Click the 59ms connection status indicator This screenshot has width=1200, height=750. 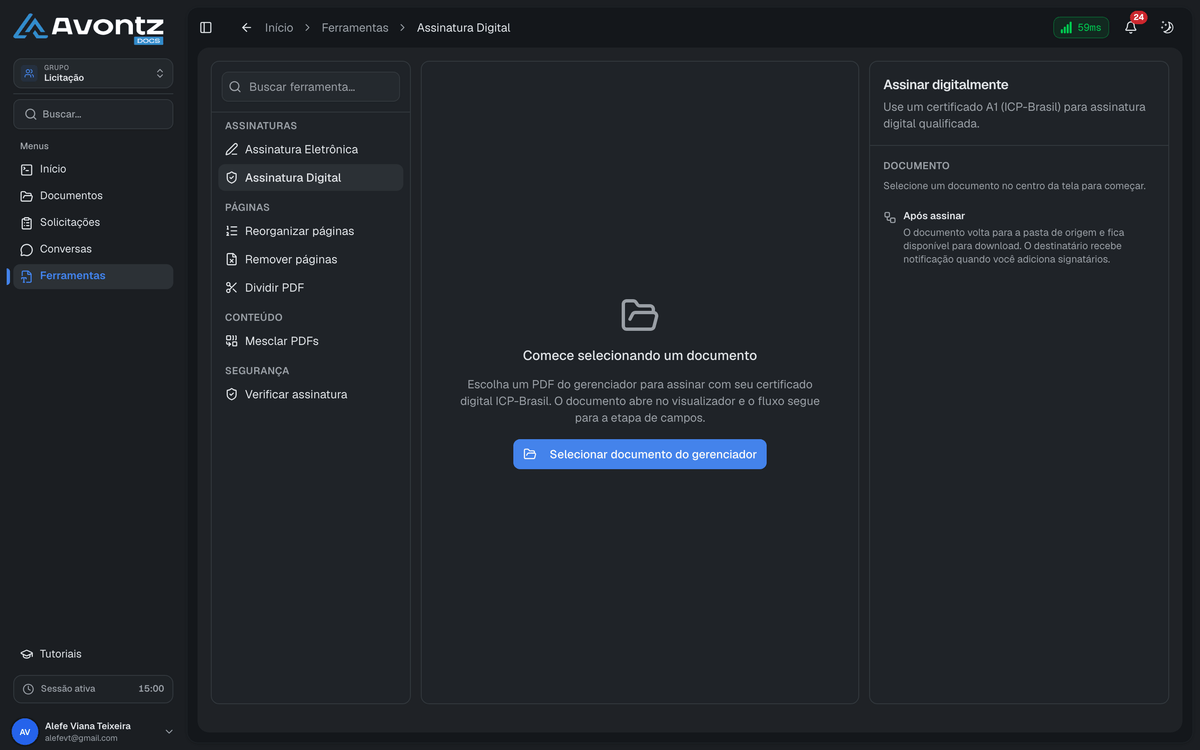coord(1081,28)
